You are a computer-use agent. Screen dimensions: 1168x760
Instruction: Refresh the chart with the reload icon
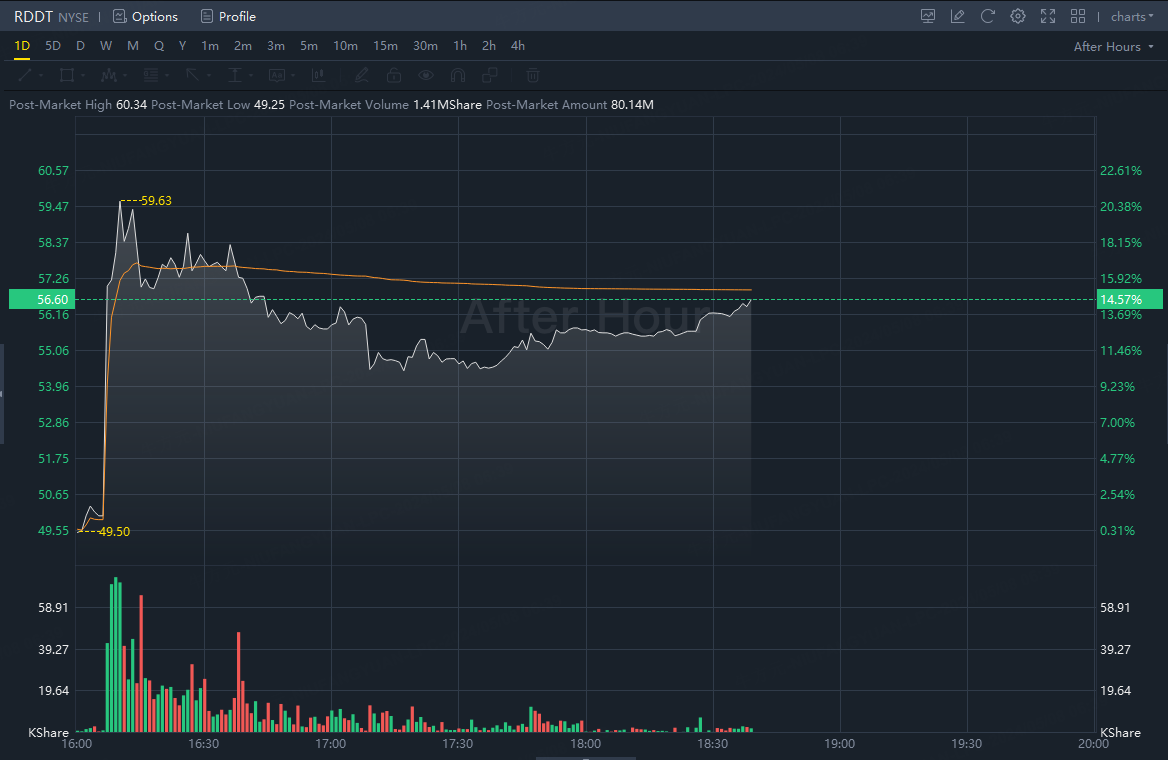pyautogui.click(x=988, y=16)
